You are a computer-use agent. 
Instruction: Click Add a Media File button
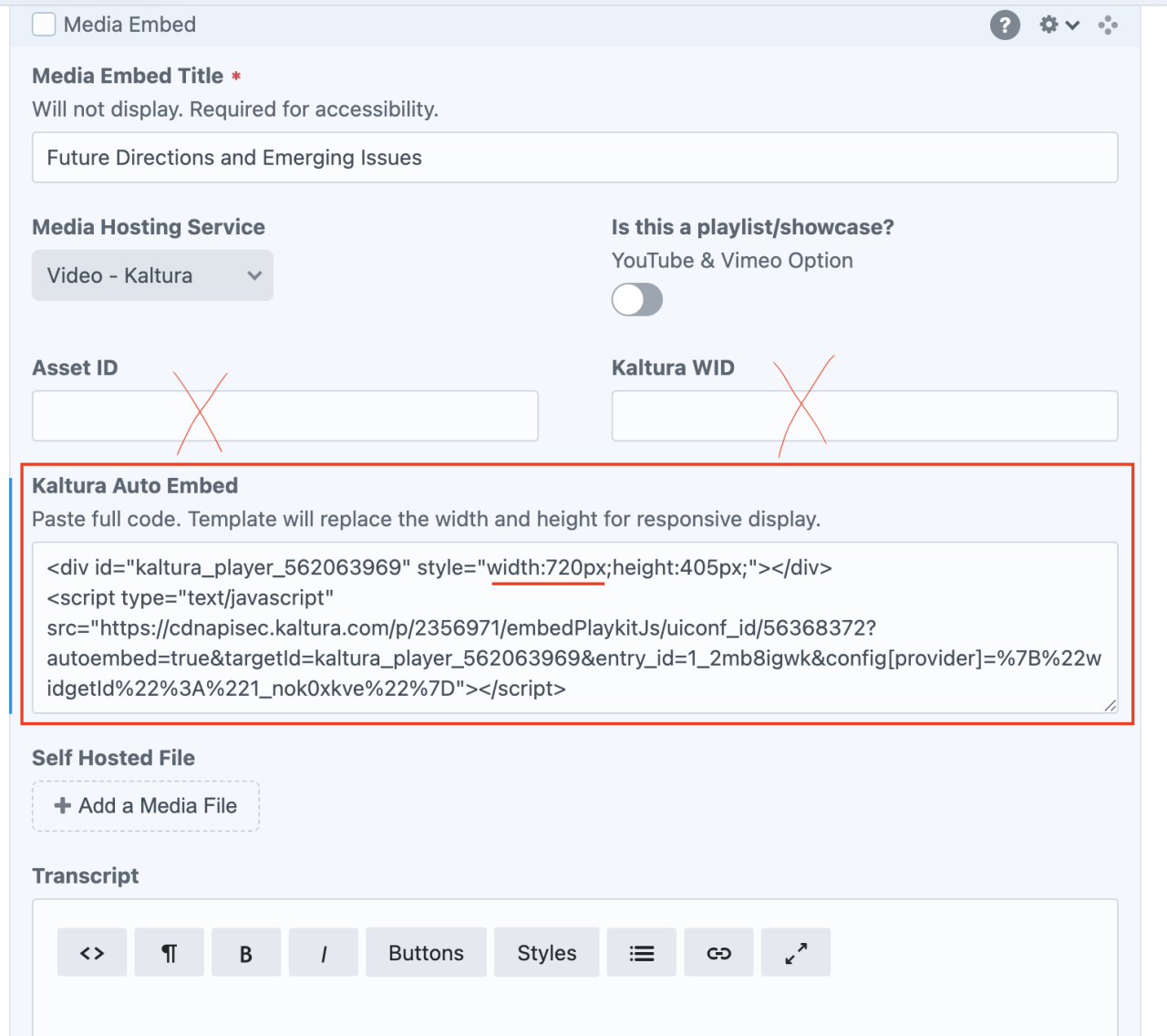(x=146, y=806)
